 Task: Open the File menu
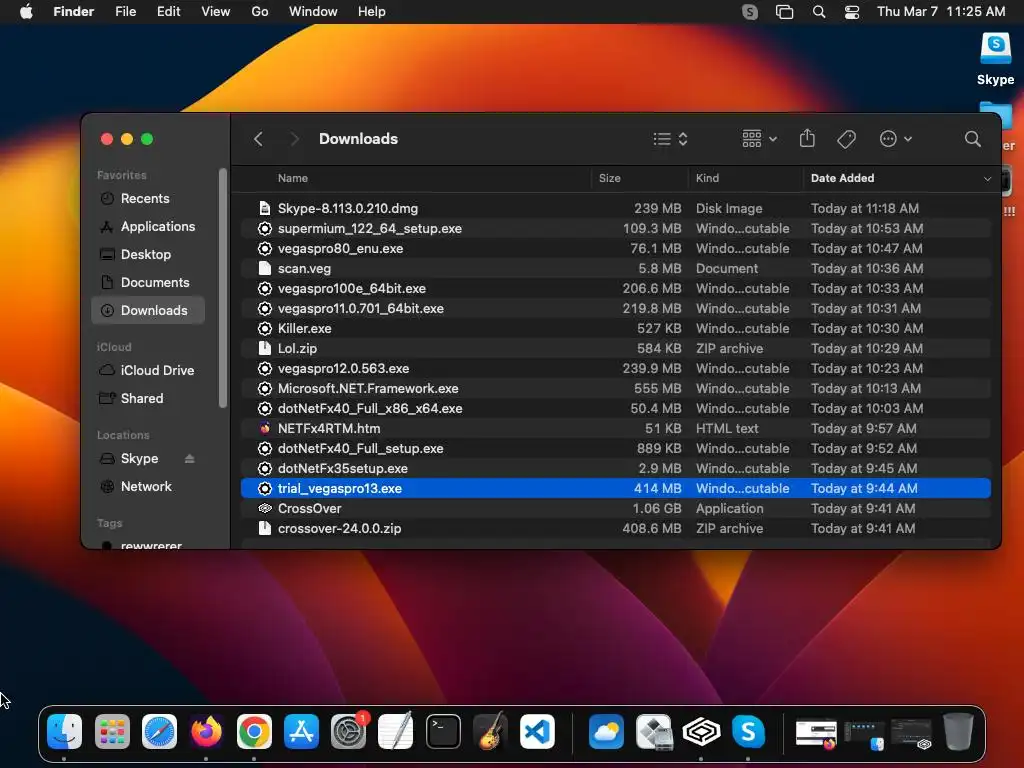[125, 12]
